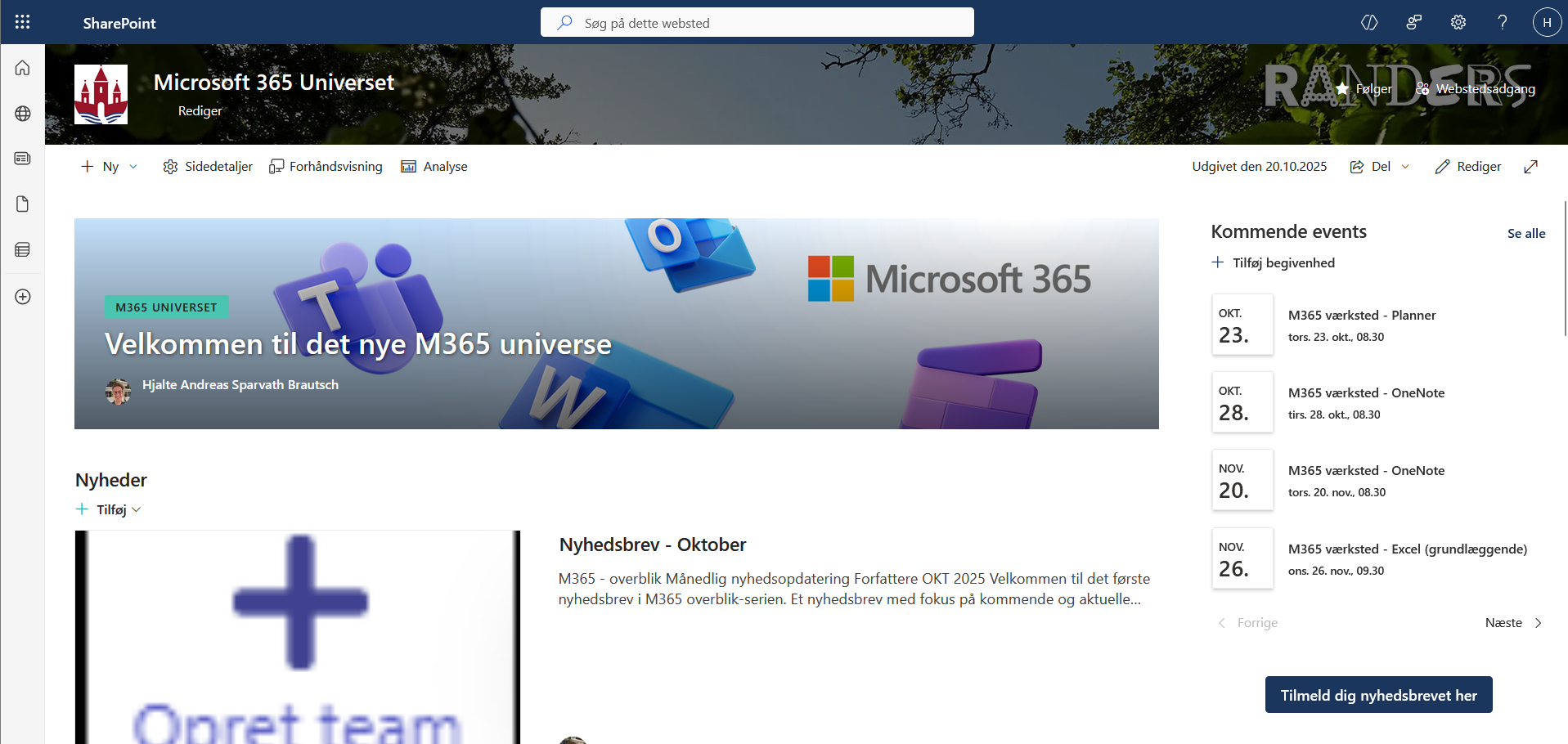Open the app launcher waffle icon
The height and width of the screenshot is (744, 1568).
(x=22, y=22)
